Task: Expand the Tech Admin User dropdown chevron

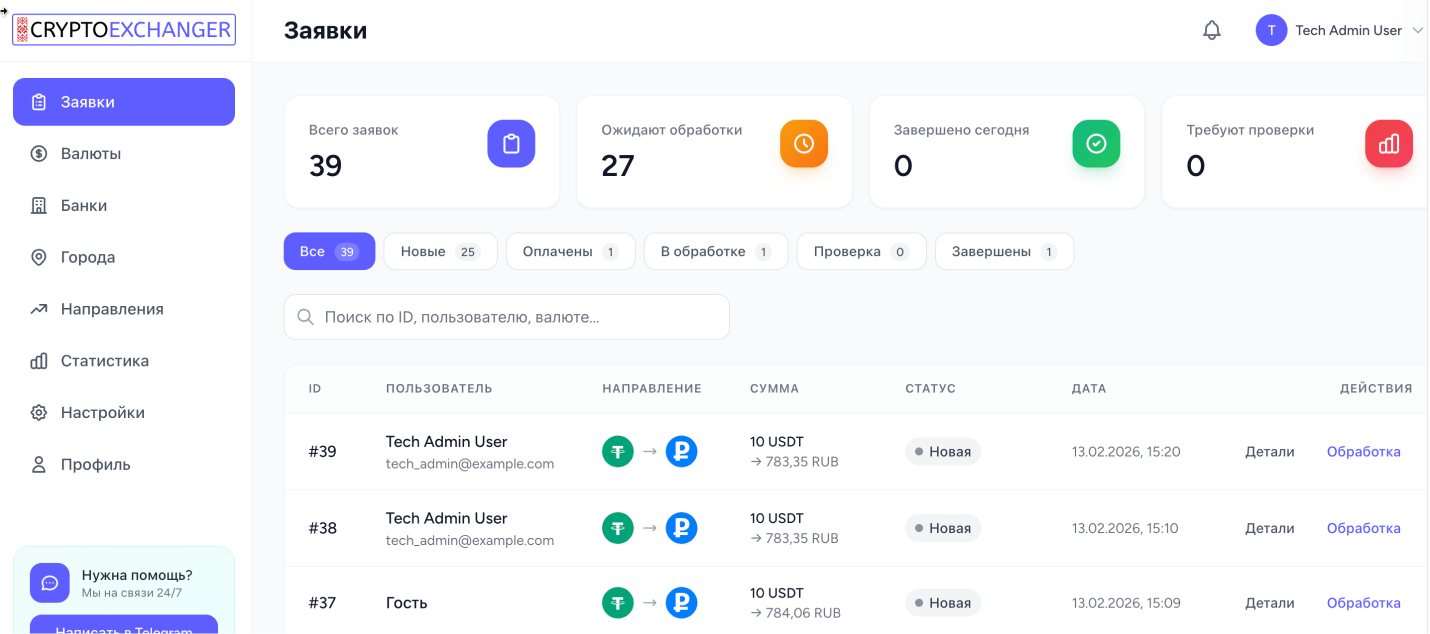Action: pyautogui.click(x=1417, y=31)
